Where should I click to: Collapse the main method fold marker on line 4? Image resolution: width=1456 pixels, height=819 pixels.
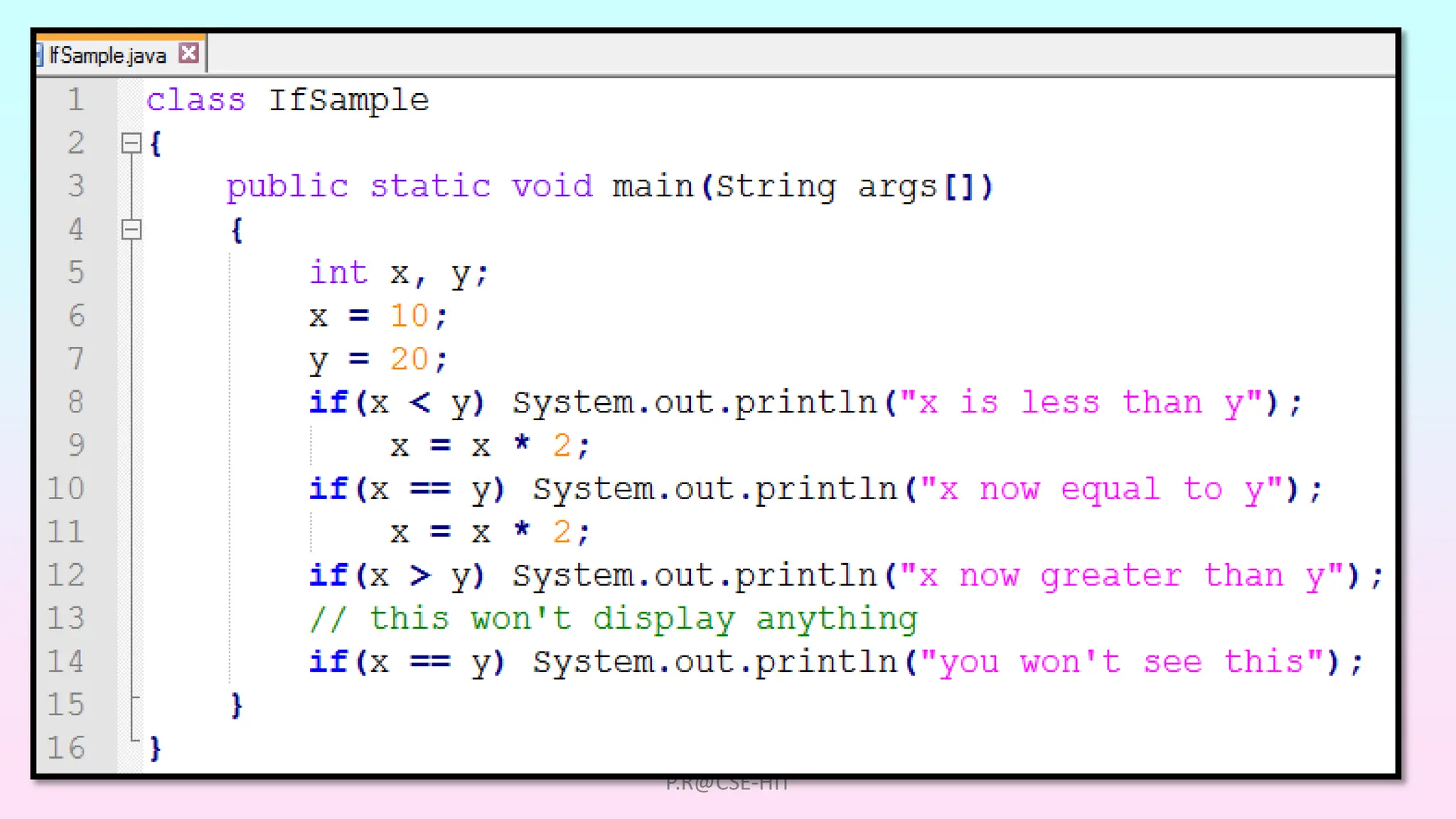(132, 230)
